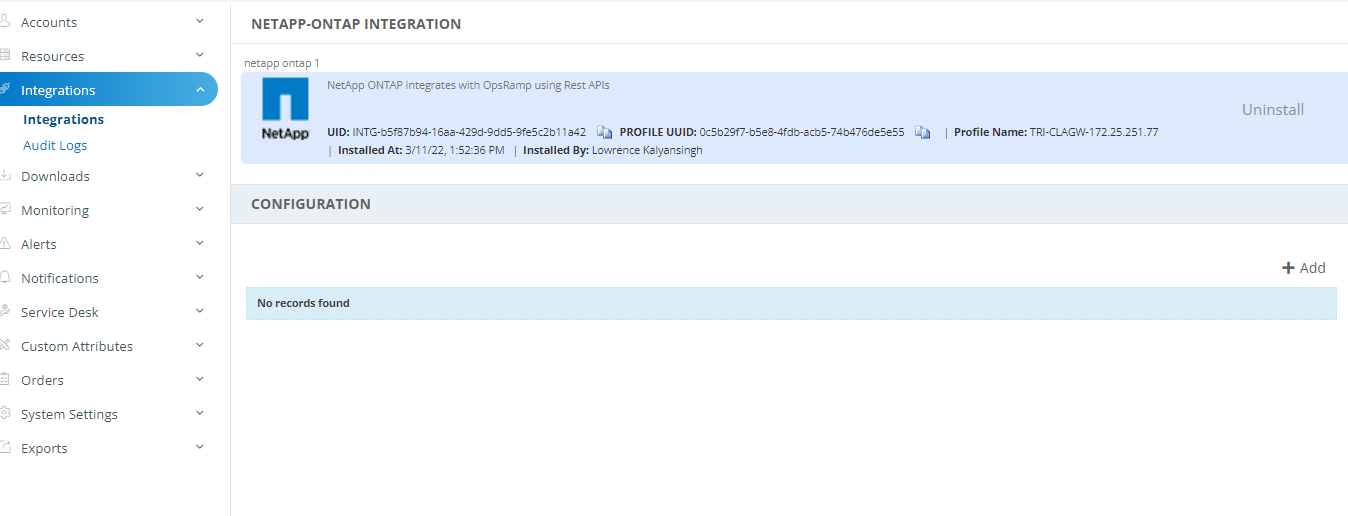Click the Notifications bell icon

[5, 278]
